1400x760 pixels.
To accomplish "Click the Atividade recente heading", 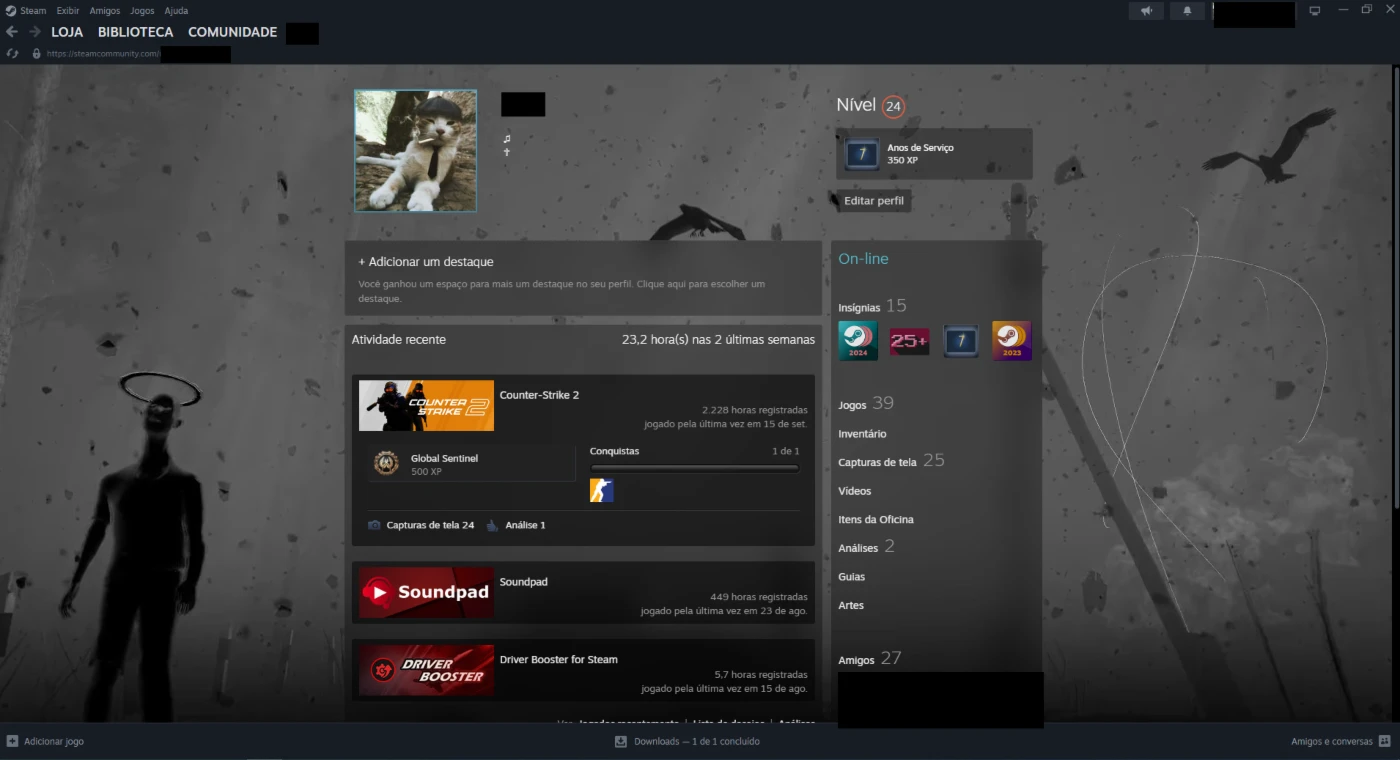I will tap(399, 340).
